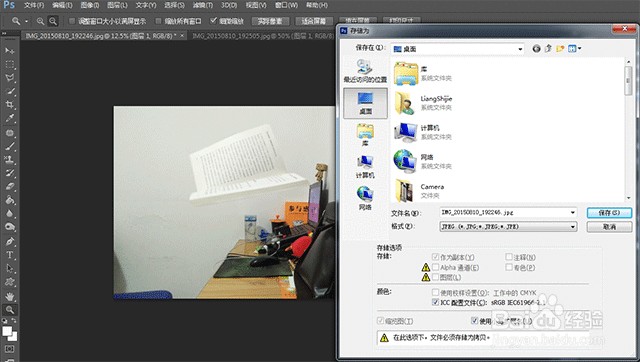Open the 文件名 dropdown arrow

573,213
